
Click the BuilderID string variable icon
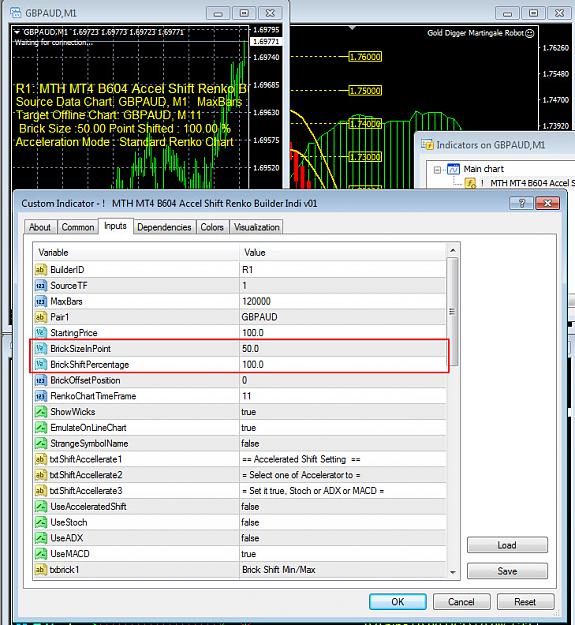tap(41, 270)
